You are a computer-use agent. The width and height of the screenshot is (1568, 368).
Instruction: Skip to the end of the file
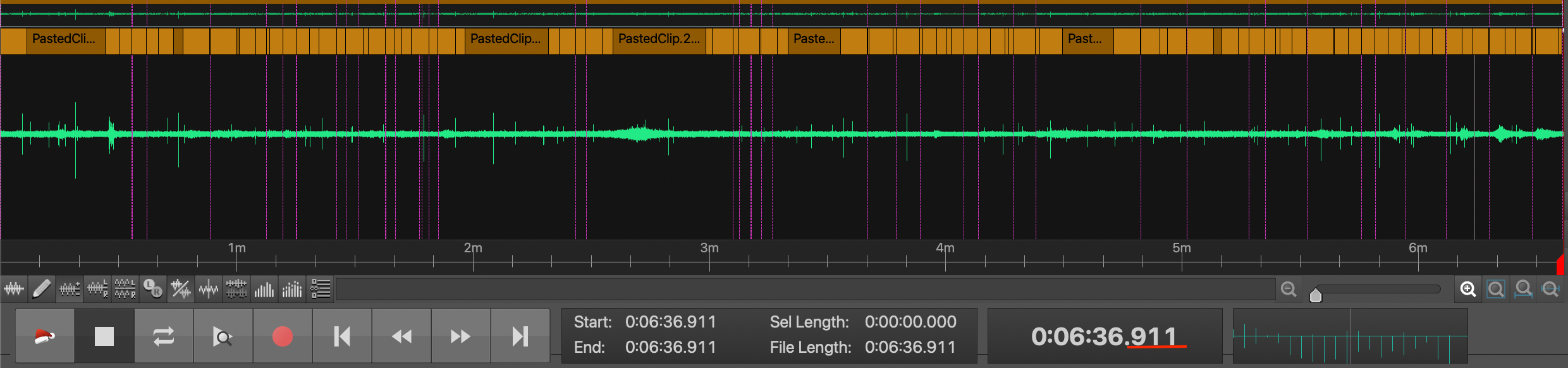(x=520, y=336)
